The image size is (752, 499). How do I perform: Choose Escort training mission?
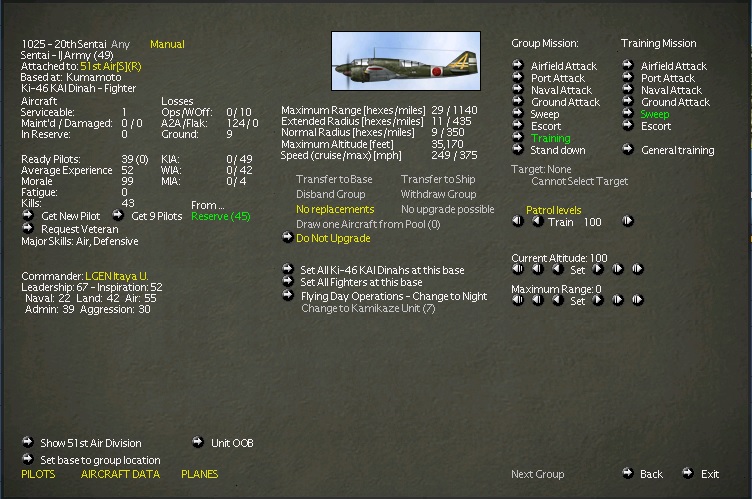pyautogui.click(x=648, y=126)
